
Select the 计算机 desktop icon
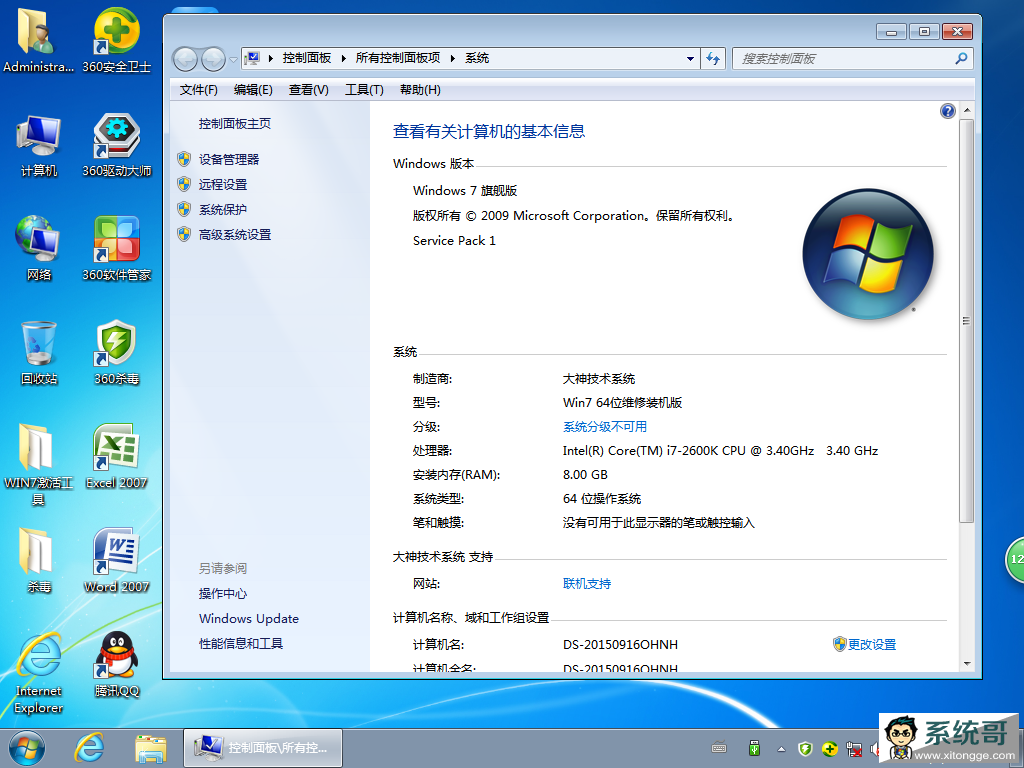39,145
